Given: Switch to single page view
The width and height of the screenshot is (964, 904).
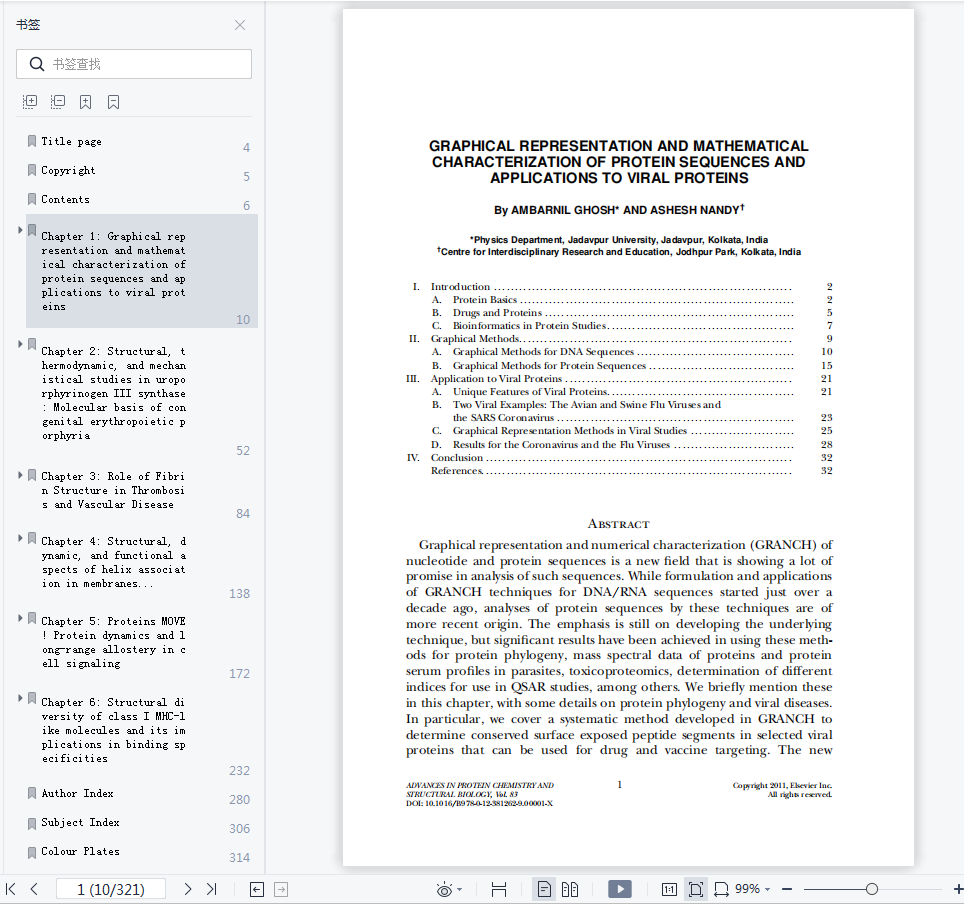Looking at the screenshot, I should [544, 889].
